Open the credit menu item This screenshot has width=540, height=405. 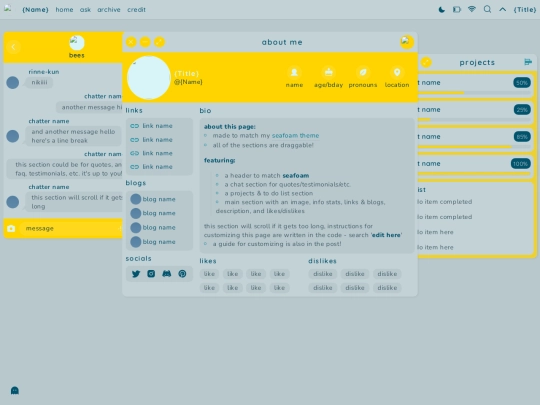coord(136,10)
